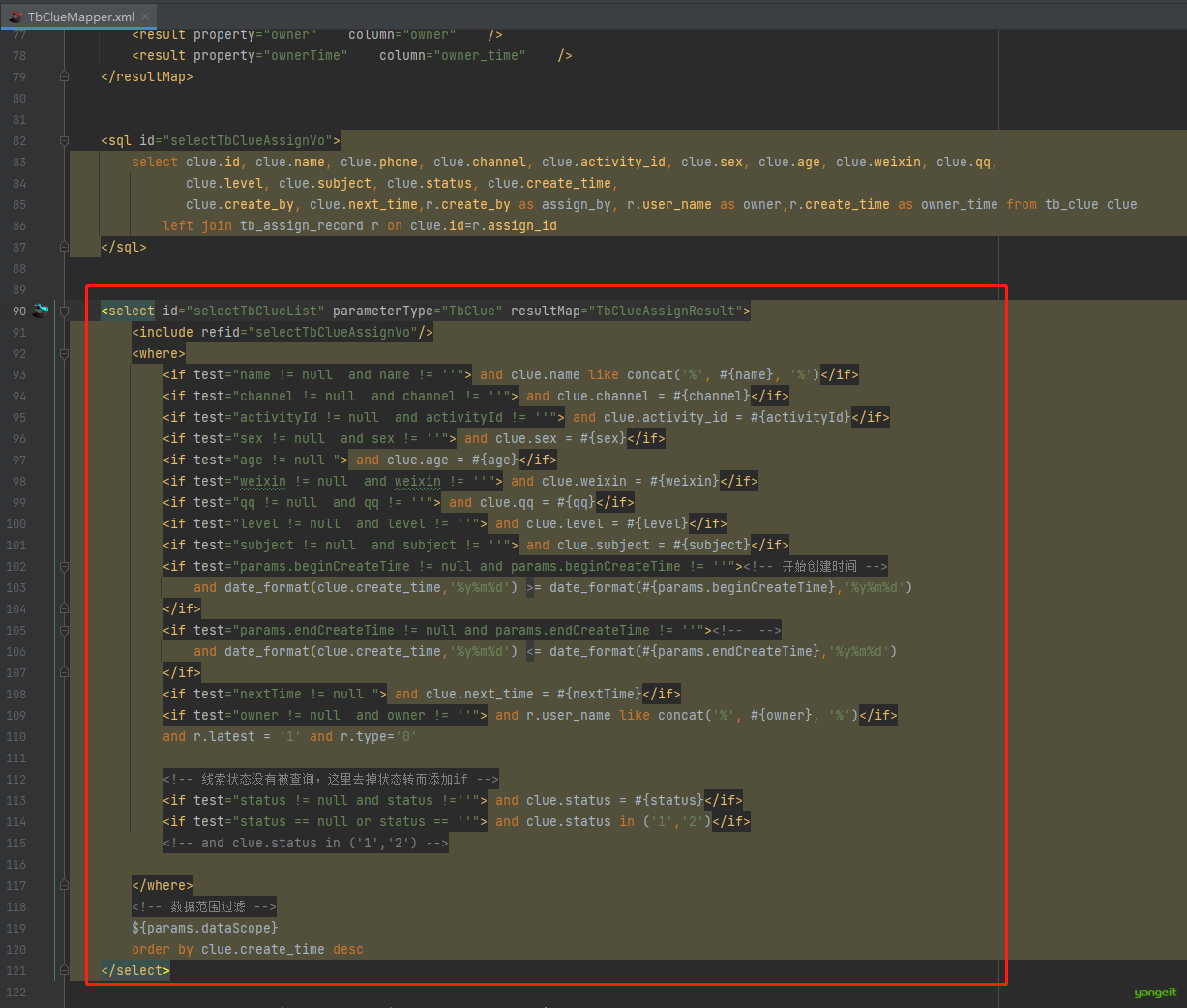The width and height of the screenshot is (1187, 1008).
Task: Click "r.latest = '1'" condition text
Action: tap(248, 736)
